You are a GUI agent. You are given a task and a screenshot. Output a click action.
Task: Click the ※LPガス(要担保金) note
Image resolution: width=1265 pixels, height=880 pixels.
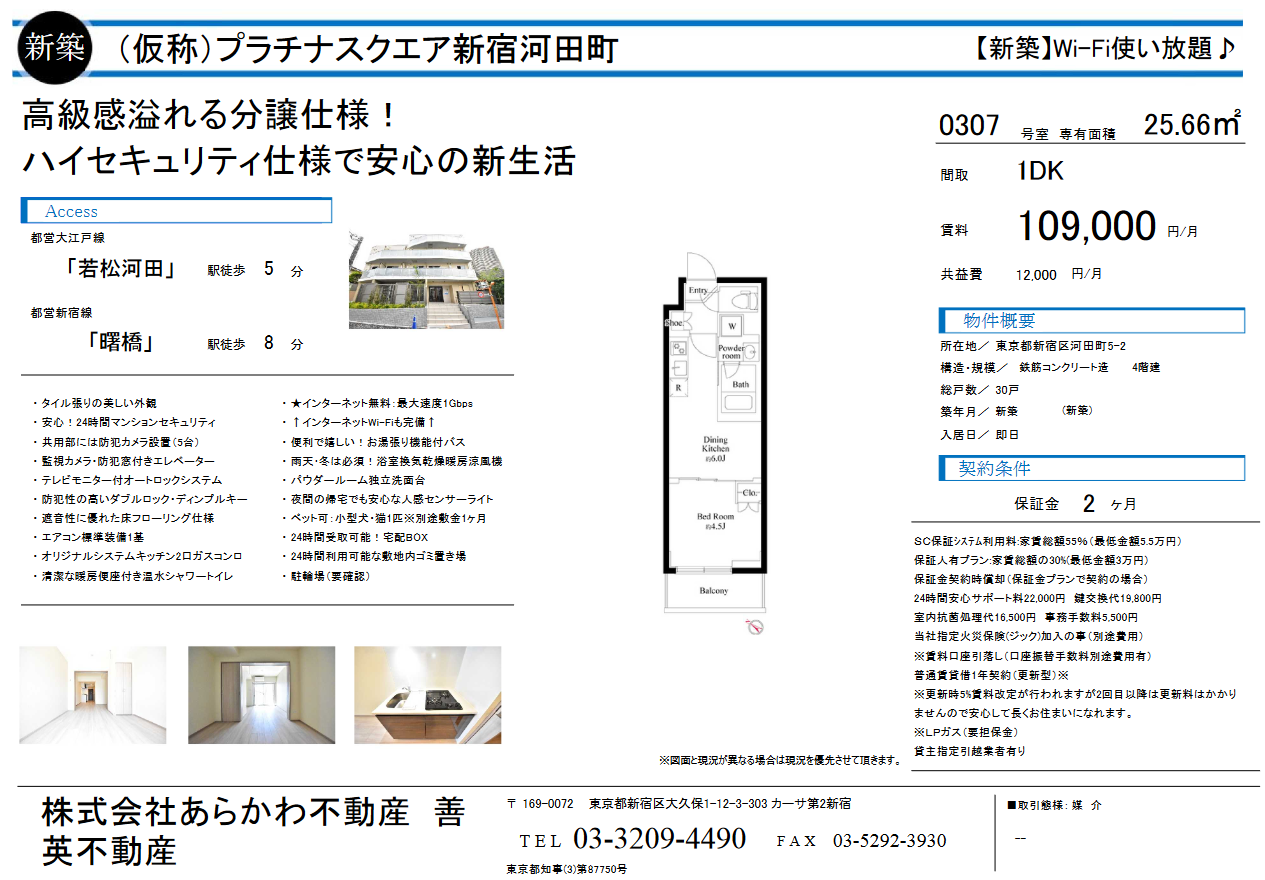tap(966, 732)
